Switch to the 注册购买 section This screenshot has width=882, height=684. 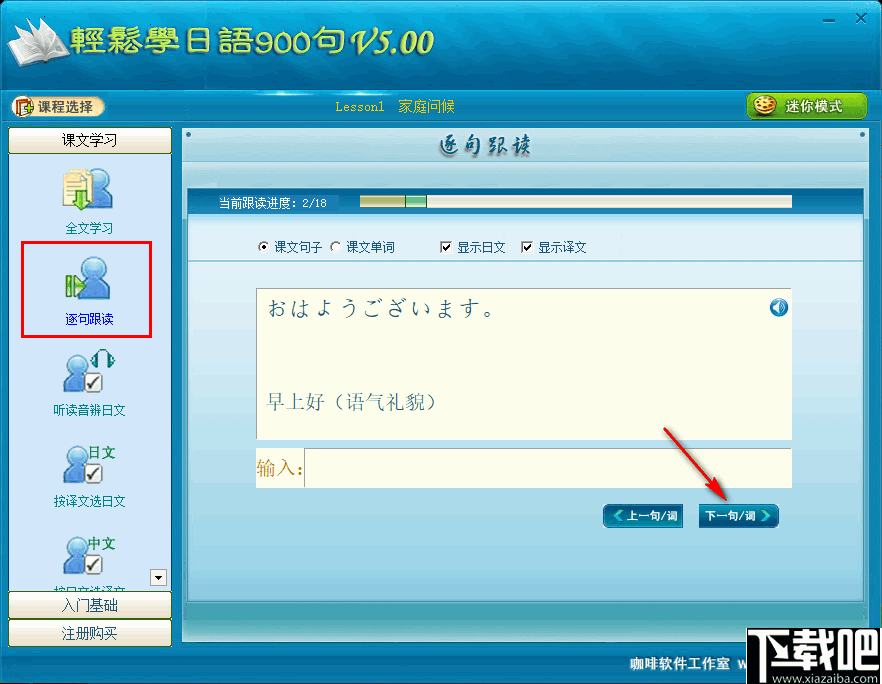click(90, 632)
